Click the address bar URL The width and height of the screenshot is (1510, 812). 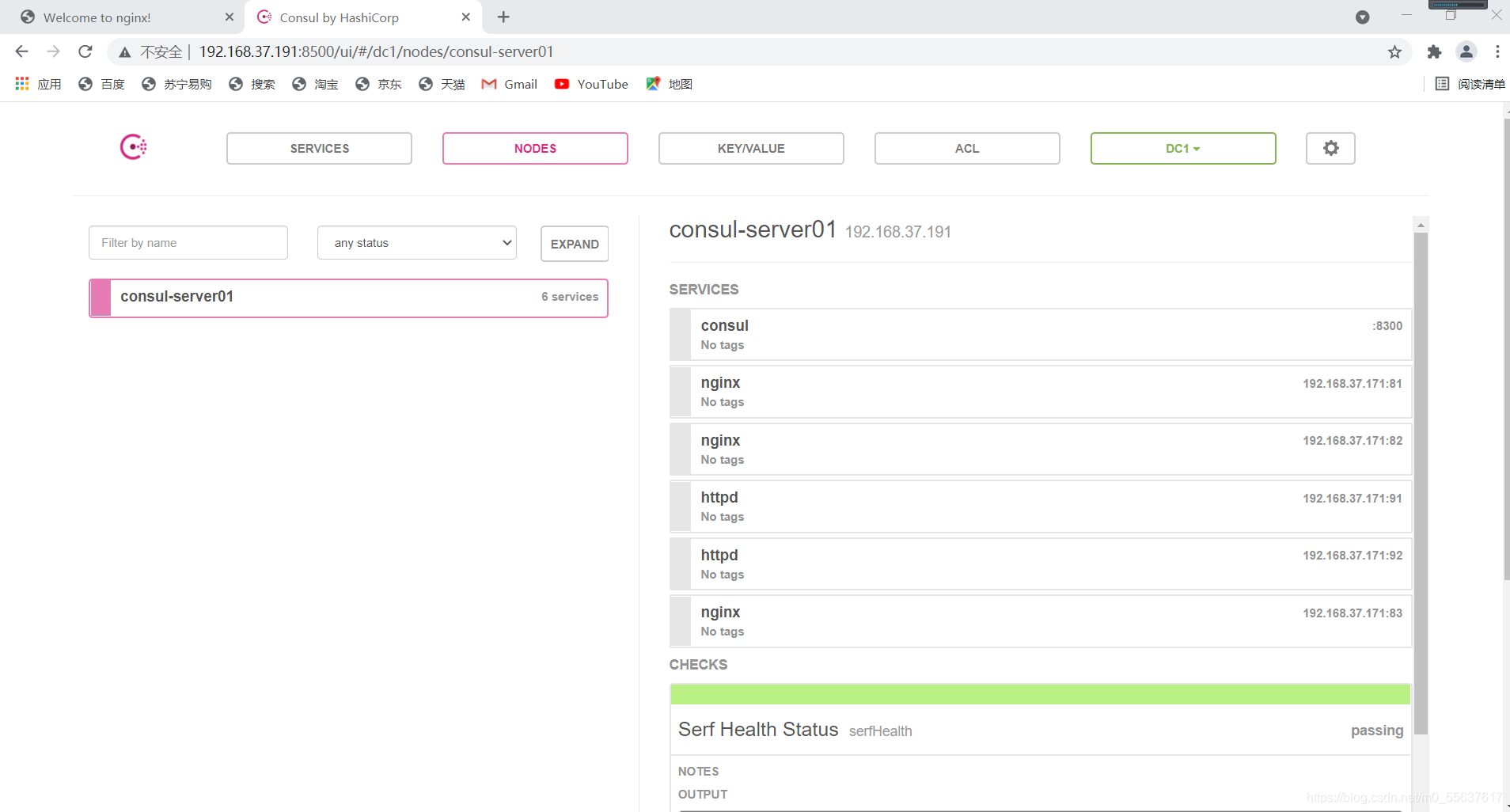[376, 51]
